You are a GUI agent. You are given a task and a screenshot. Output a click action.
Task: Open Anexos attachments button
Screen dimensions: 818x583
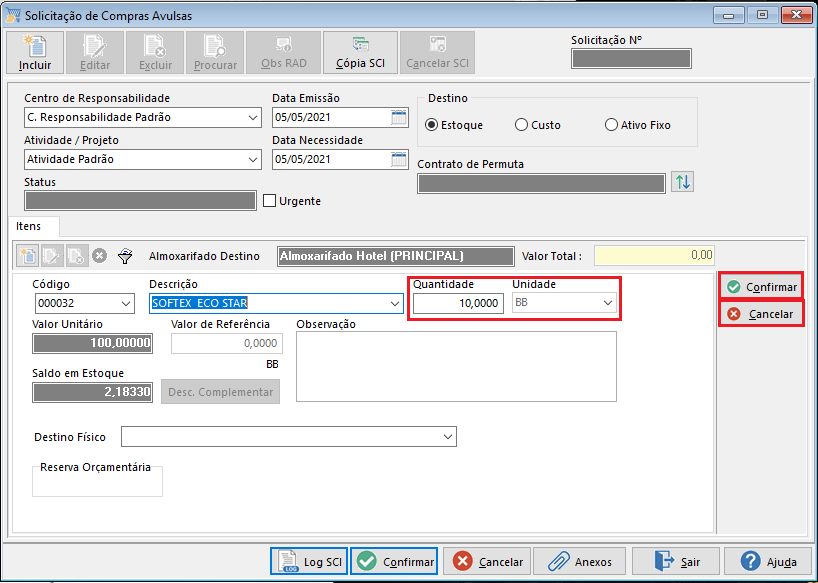[579, 561]
